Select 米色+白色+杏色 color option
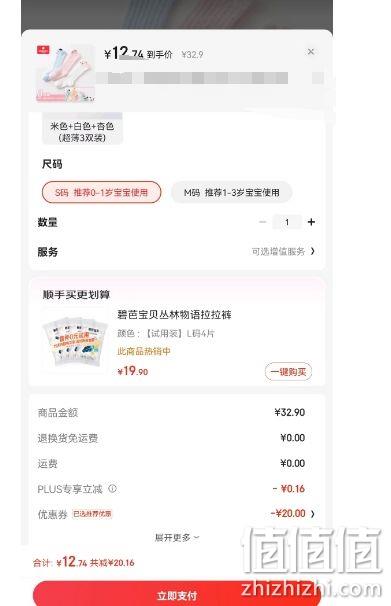 click(x=82, y=129)
